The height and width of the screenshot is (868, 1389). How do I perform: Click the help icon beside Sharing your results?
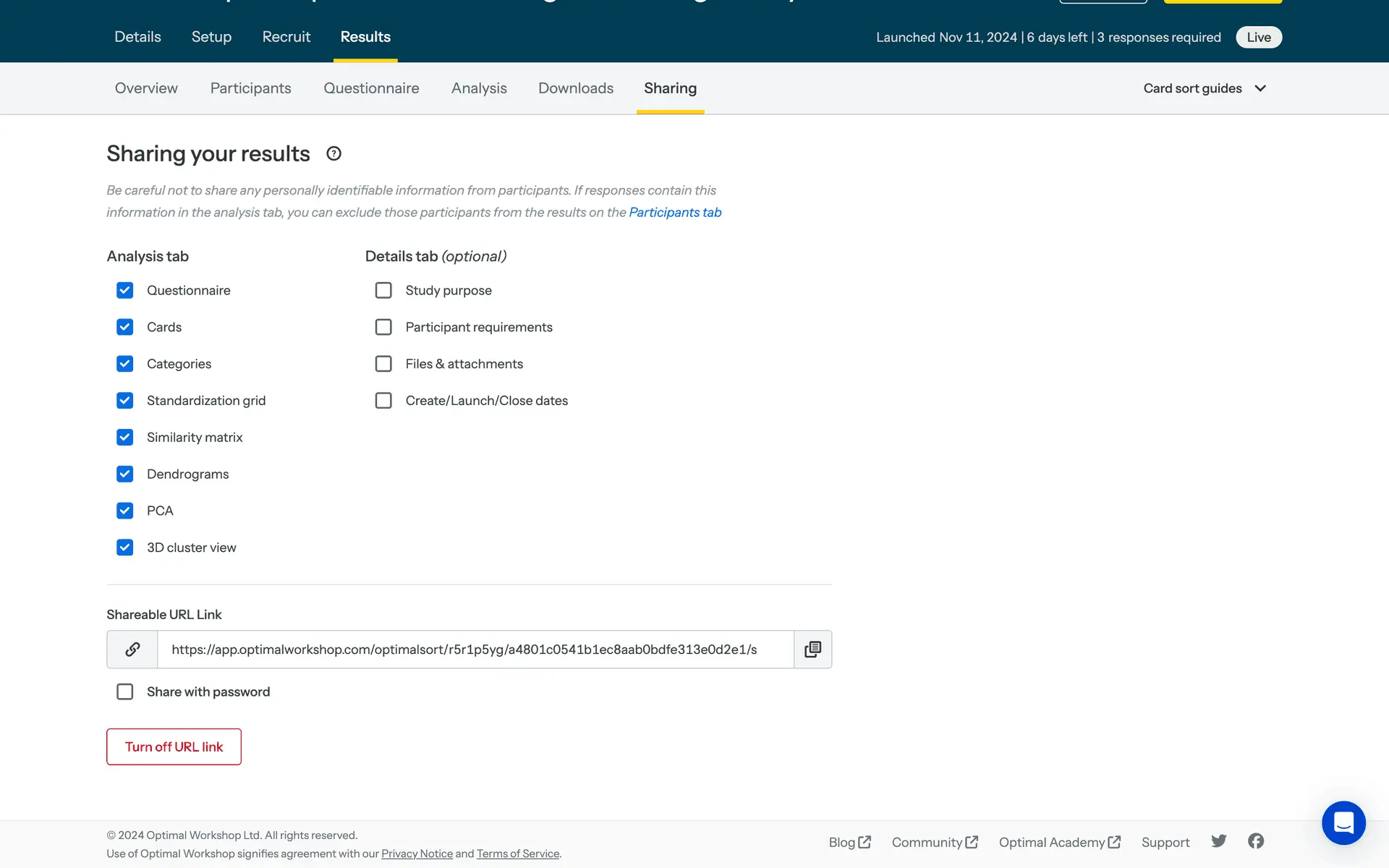[334, 153]
